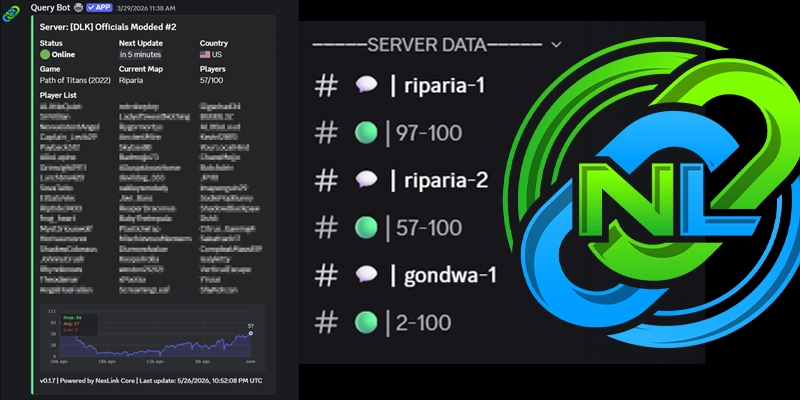Click the hash icon for 57-100 channel
The width and height of the screenshot is (800, 400).
(326, 228)
